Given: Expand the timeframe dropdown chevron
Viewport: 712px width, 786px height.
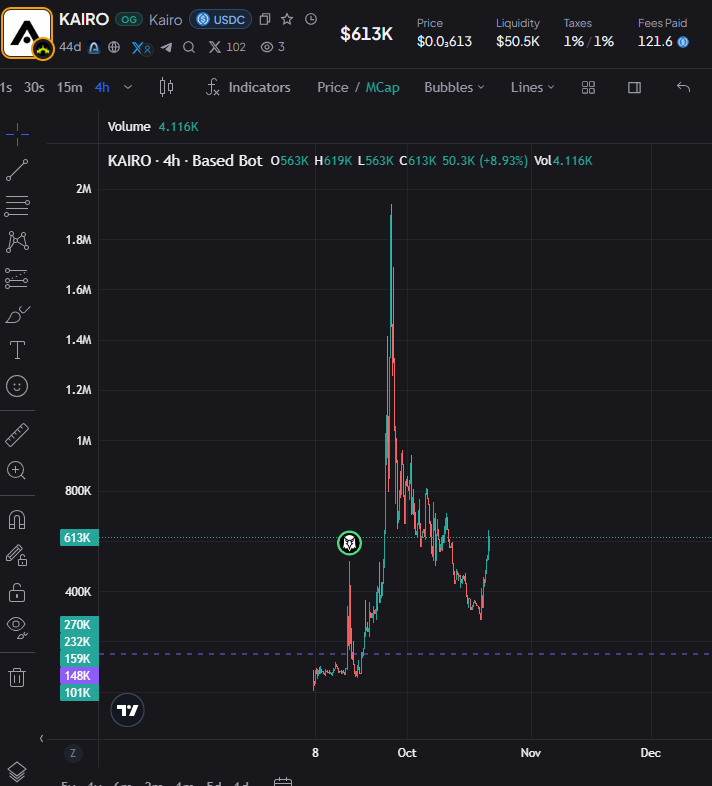Looking at the screenshot, I should click(x=128, y=87).
